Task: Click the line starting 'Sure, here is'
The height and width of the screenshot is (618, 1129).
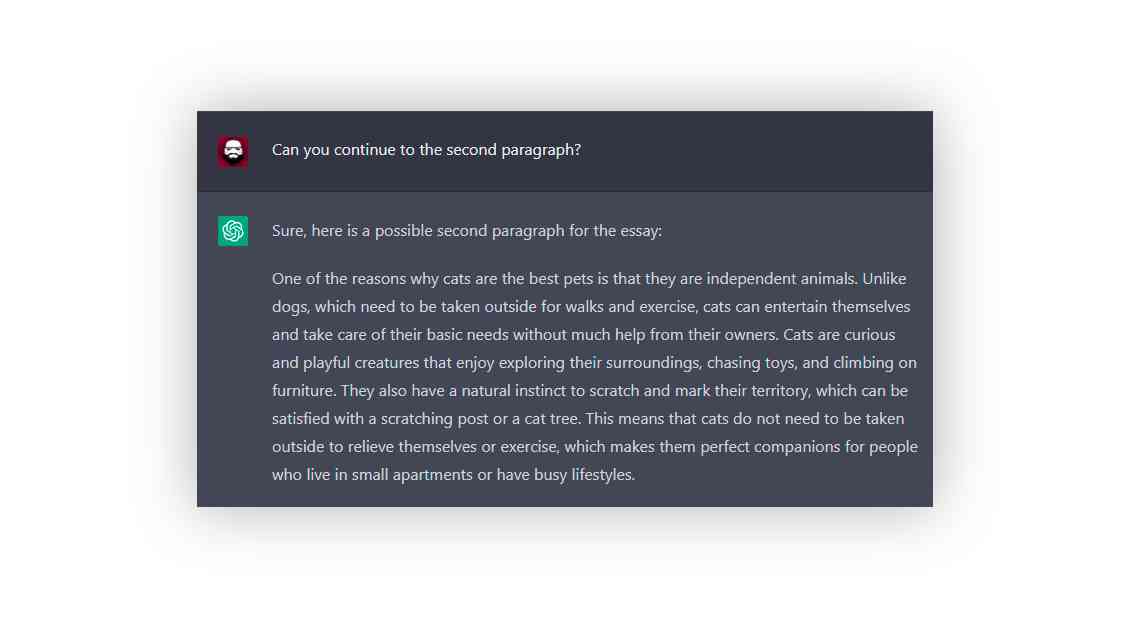Action: point(467,231)
